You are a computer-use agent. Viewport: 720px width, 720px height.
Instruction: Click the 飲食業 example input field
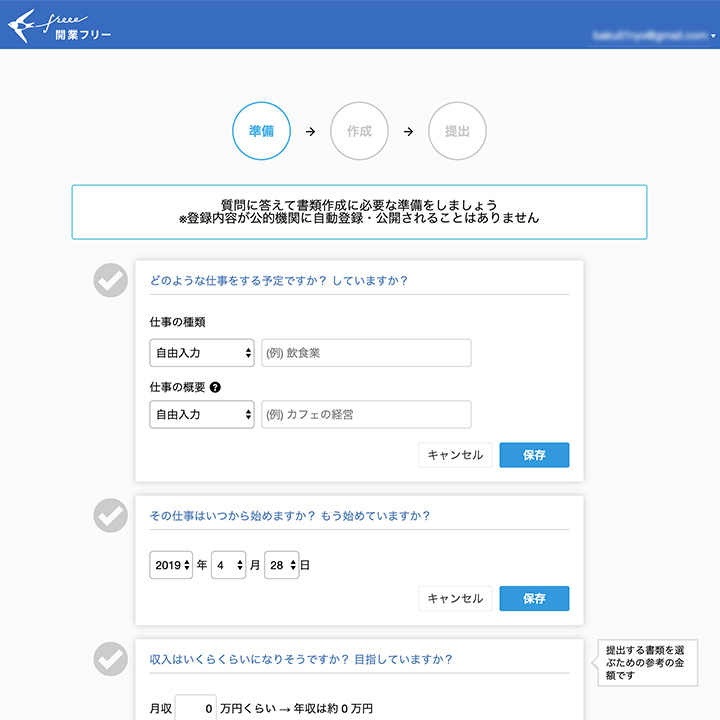(x=366, y=353)
